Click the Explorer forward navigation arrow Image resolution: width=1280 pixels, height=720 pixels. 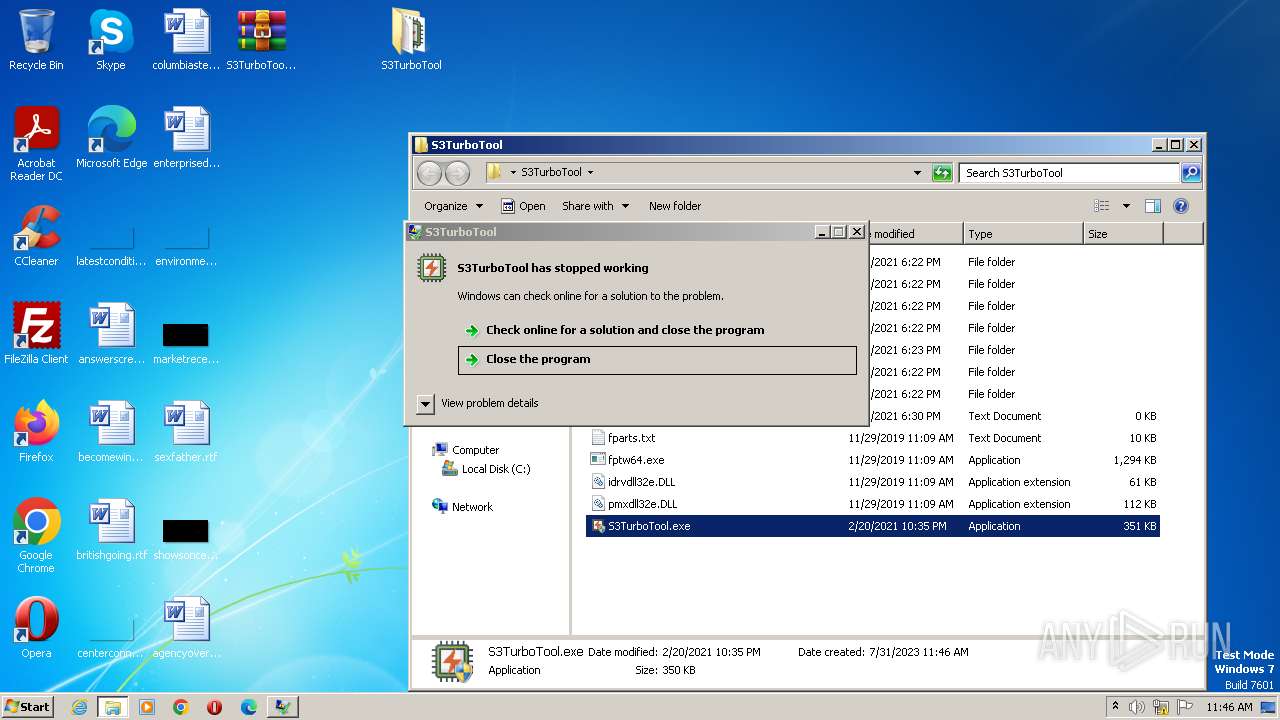point(457,173)
